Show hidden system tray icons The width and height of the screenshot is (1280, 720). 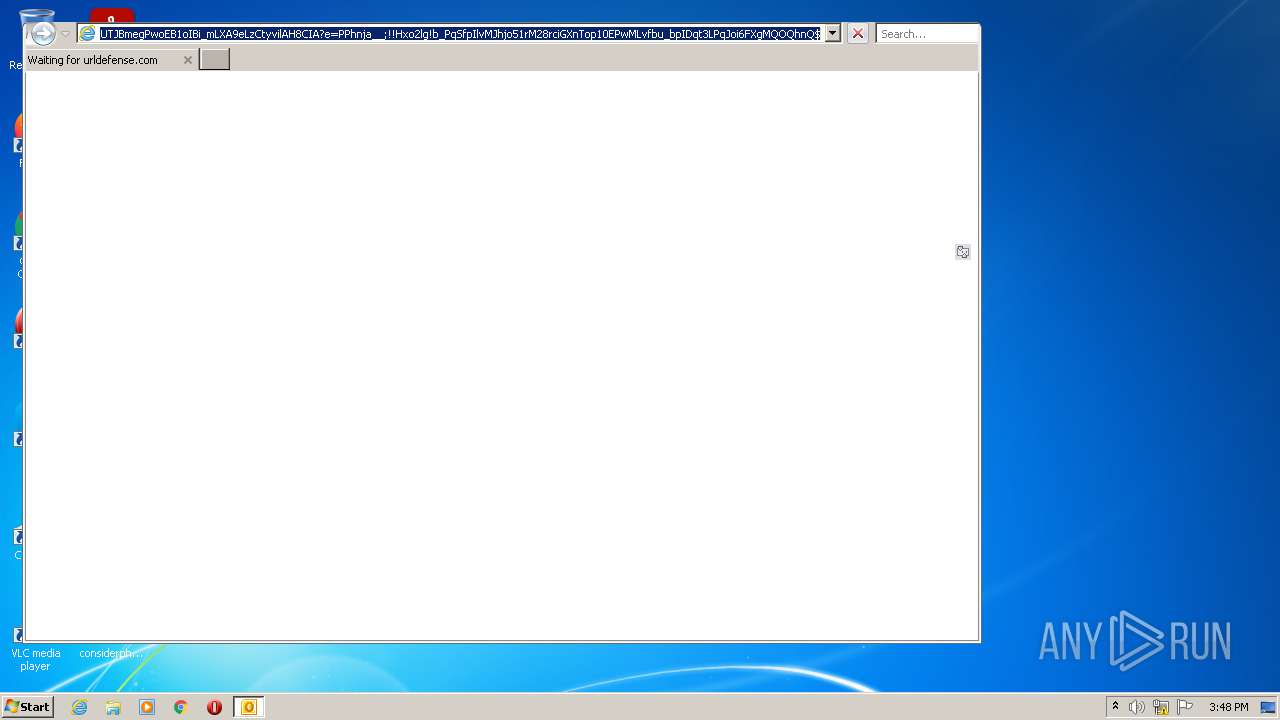(1115, 707)
